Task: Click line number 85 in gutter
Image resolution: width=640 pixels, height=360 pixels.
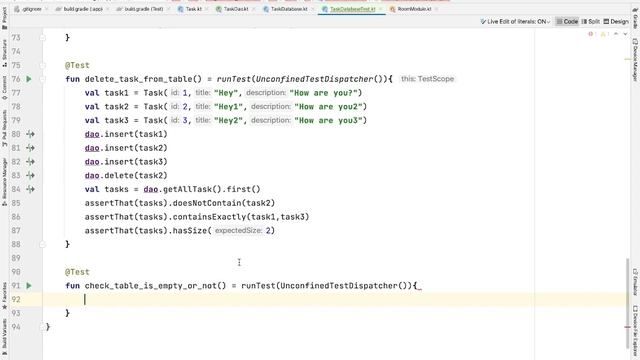Action: [16, 203]
